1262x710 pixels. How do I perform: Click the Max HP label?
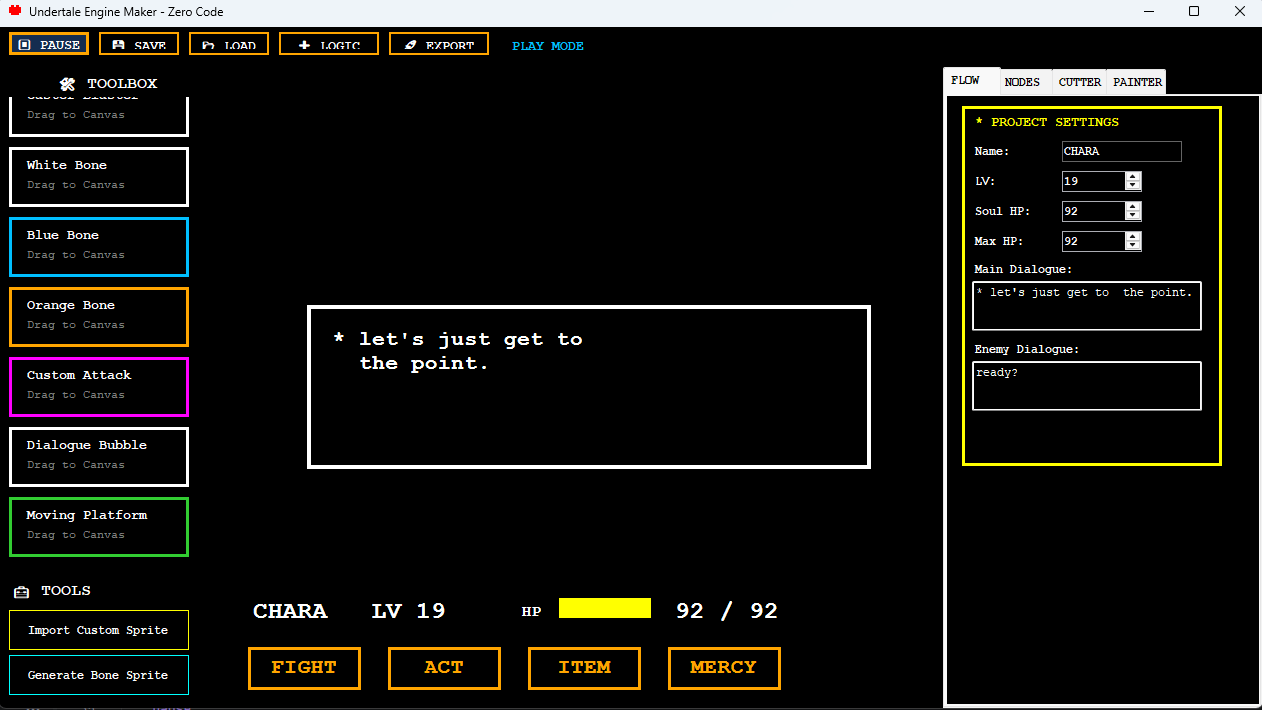(999, 242)
